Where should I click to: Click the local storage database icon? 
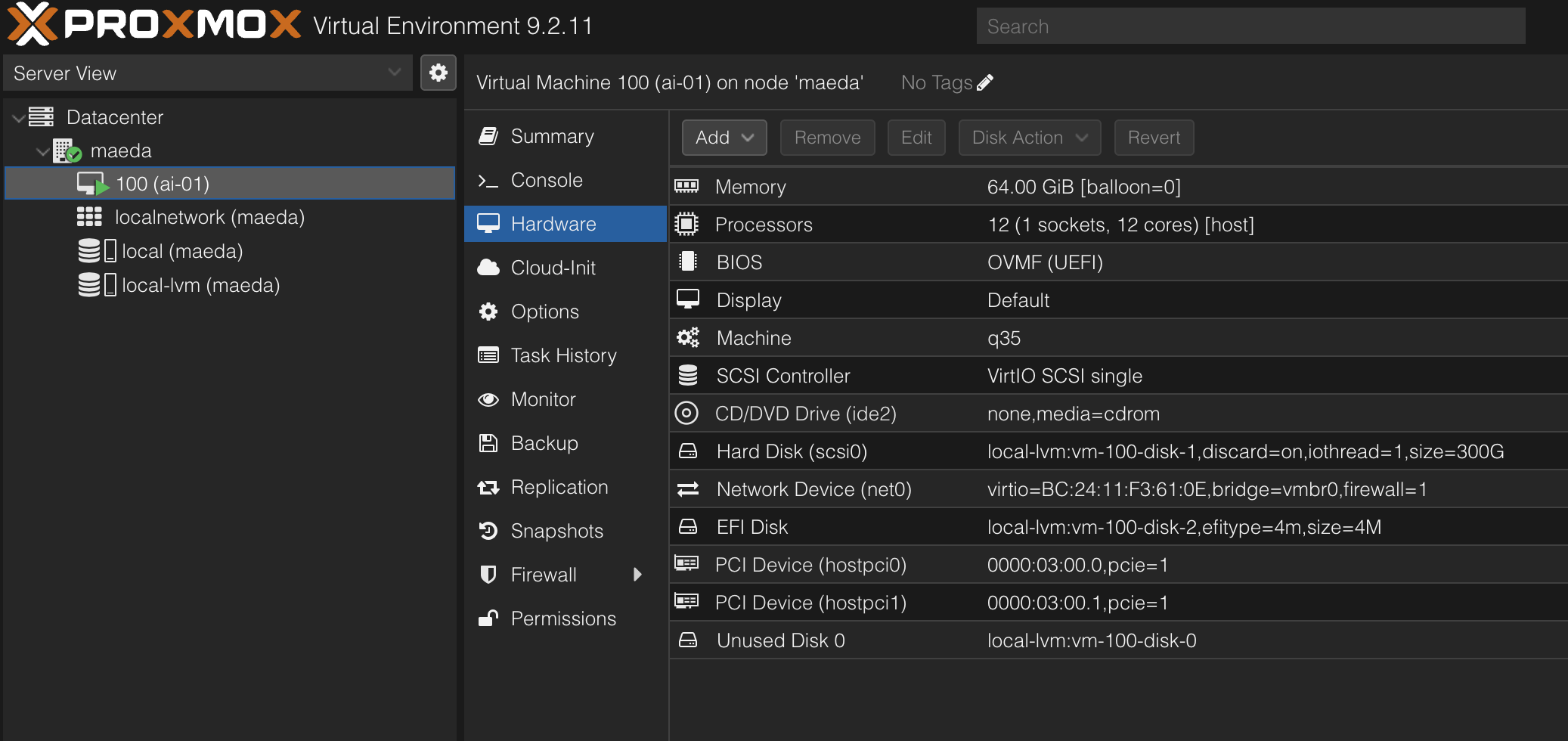tap(89, 250)
